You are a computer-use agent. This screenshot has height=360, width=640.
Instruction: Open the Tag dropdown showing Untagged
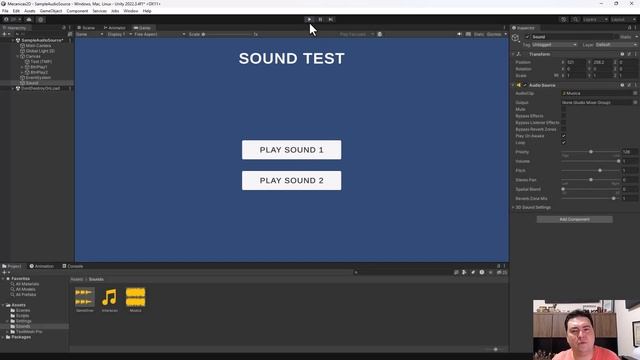(555, 44)
